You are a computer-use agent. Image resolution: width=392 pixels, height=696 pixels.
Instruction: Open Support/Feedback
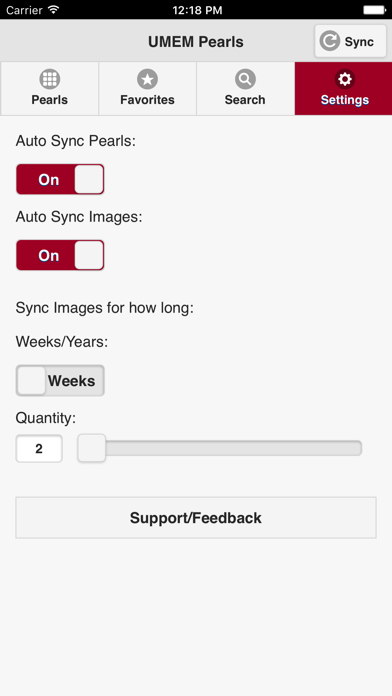pos(196,518)
